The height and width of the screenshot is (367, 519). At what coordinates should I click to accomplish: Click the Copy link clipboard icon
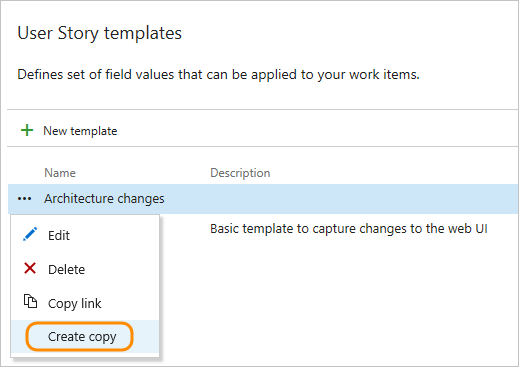(30, 302)
